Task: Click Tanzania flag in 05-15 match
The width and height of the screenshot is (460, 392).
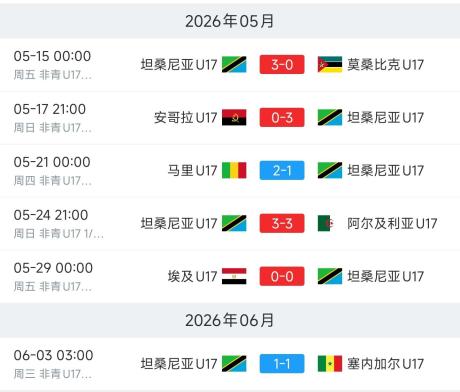Action: [x=234, y=64]
